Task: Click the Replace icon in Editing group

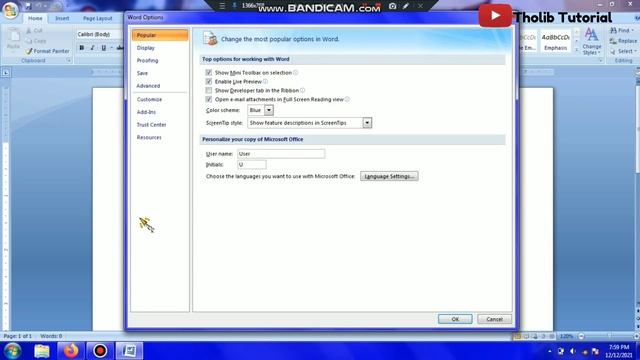Action: tap(613, 41)
